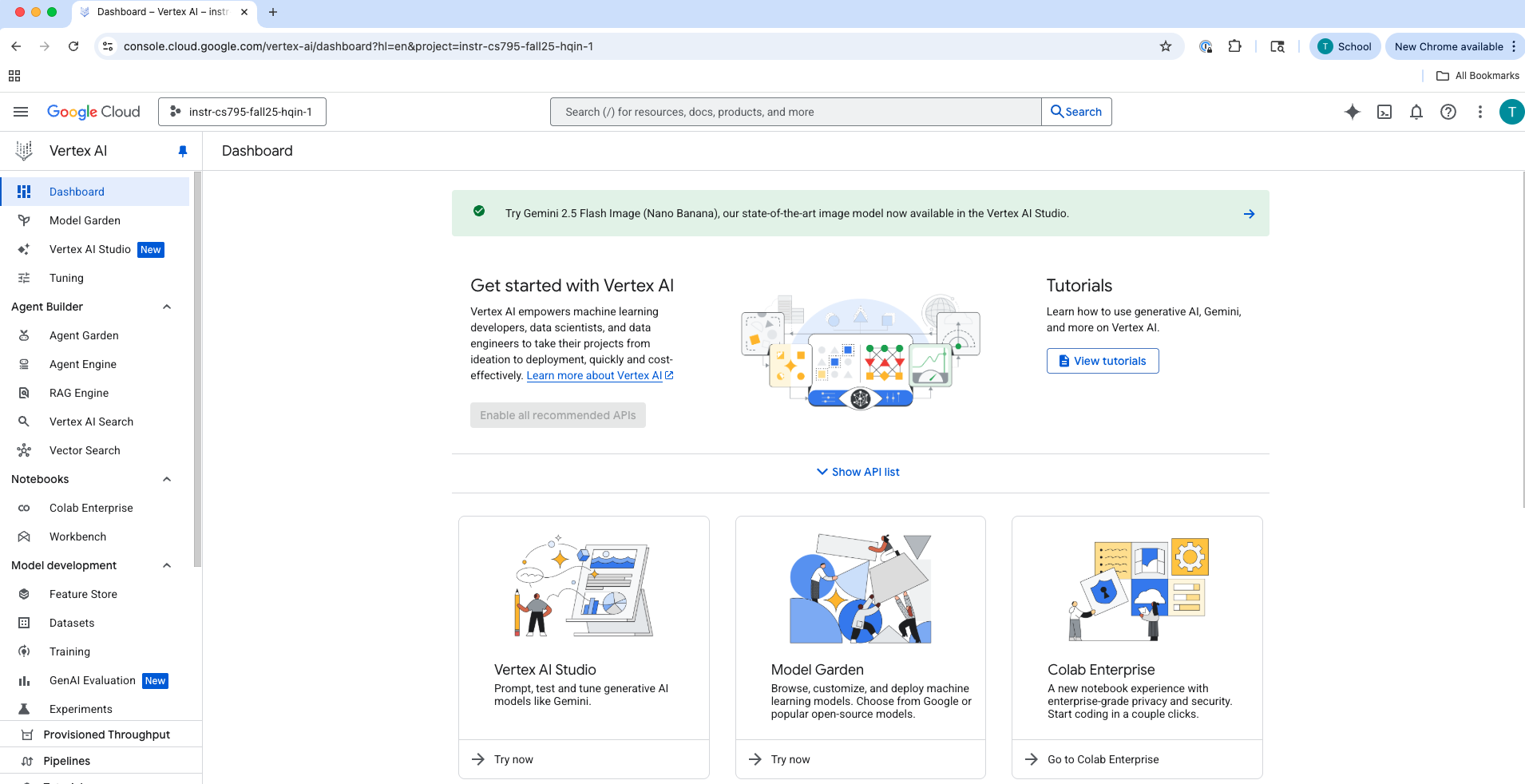Screen dimensions: 1525x784
Task: Unpin Vertex AI with the pin icon
Action: (183, 151)
